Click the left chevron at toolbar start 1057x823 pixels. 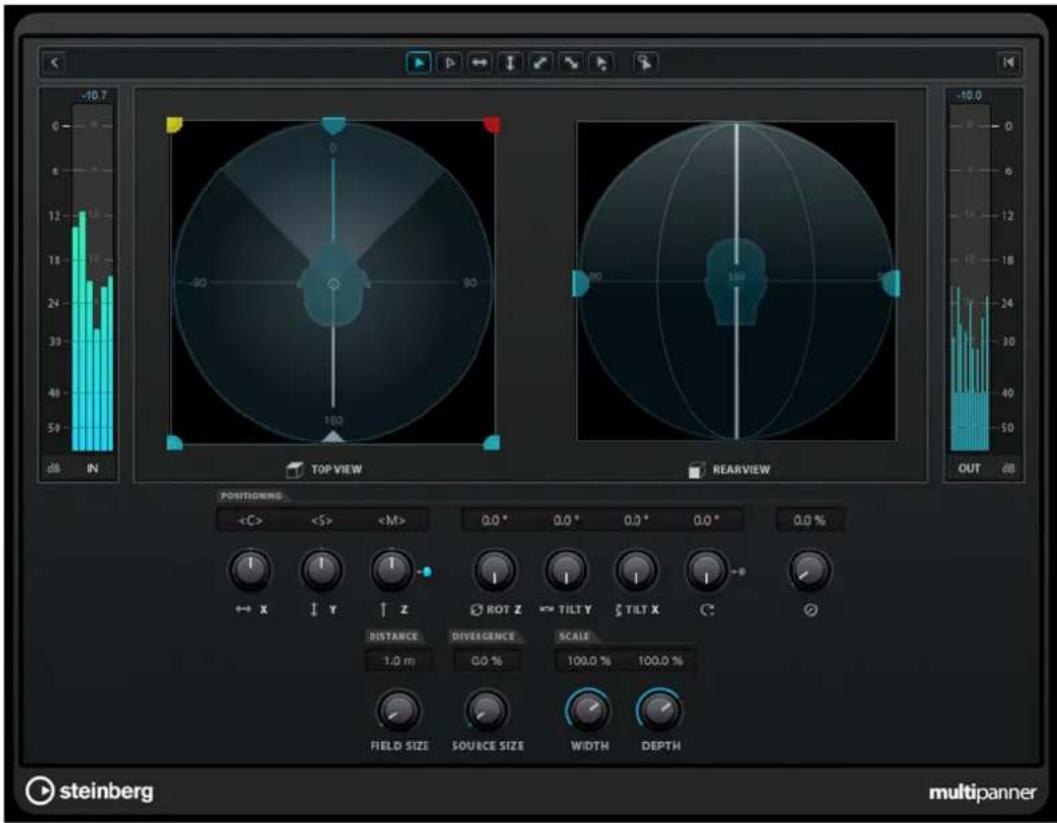[x=55, y=63]
